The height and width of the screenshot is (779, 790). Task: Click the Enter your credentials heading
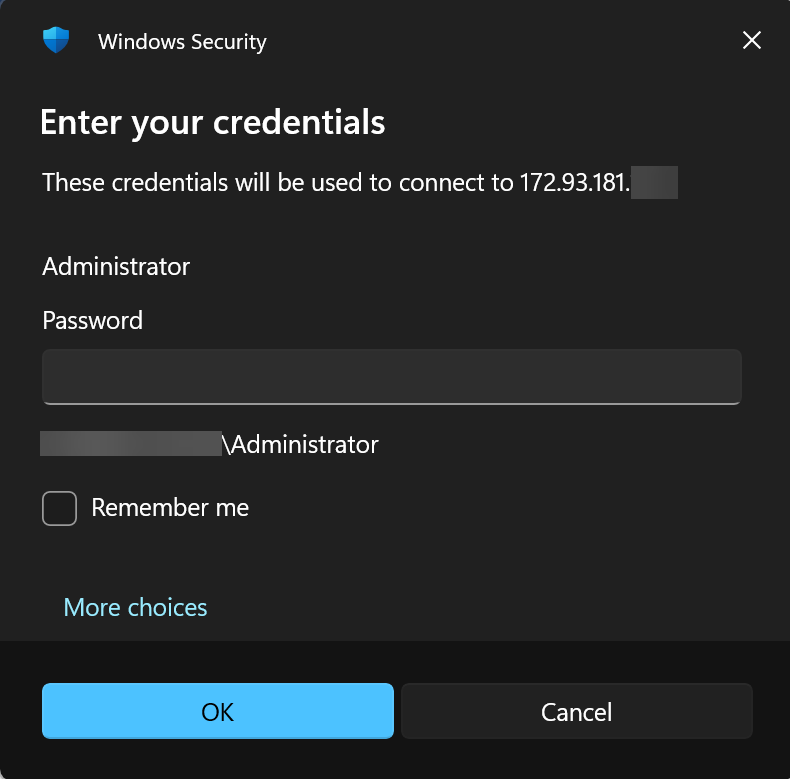tap(212, 122)
